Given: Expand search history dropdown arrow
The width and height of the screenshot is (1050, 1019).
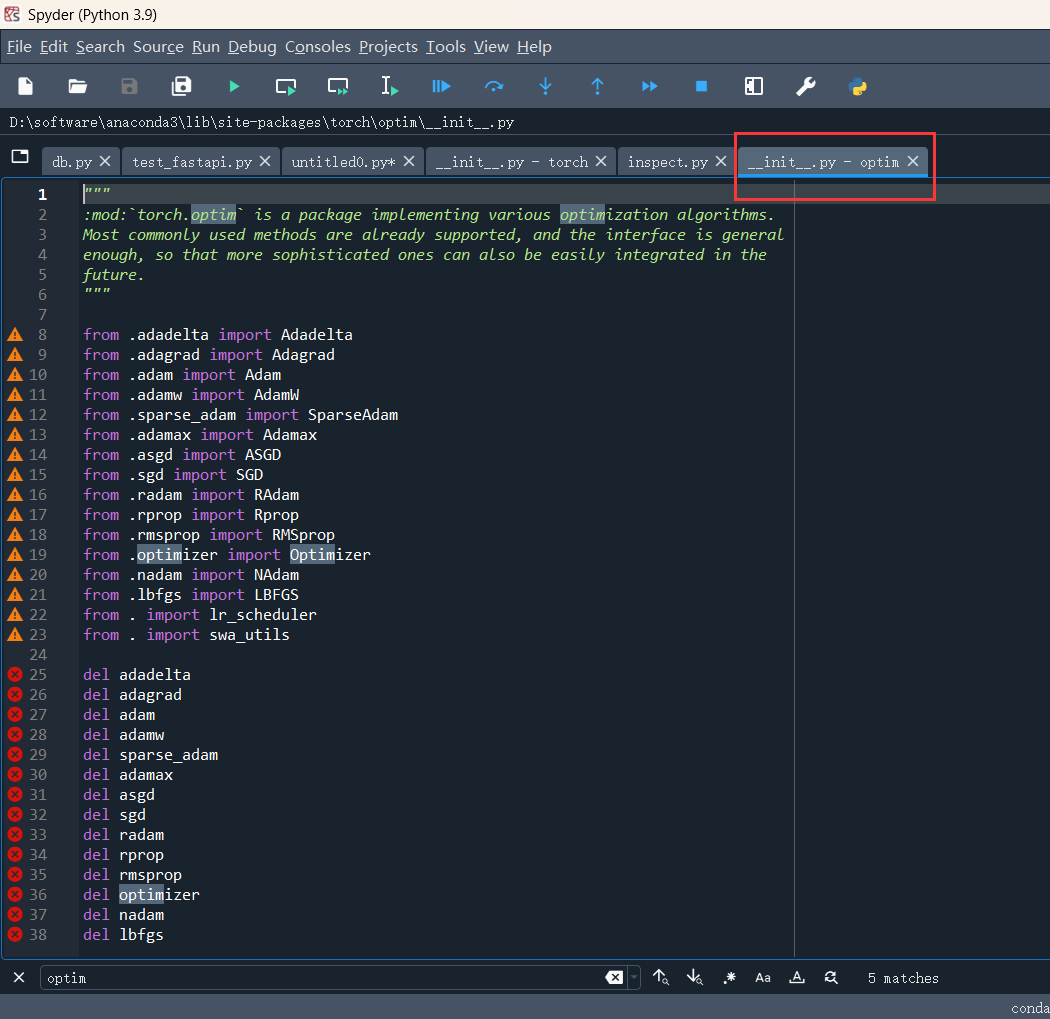Looking at the screenshot, I should (x=633, y=977).
